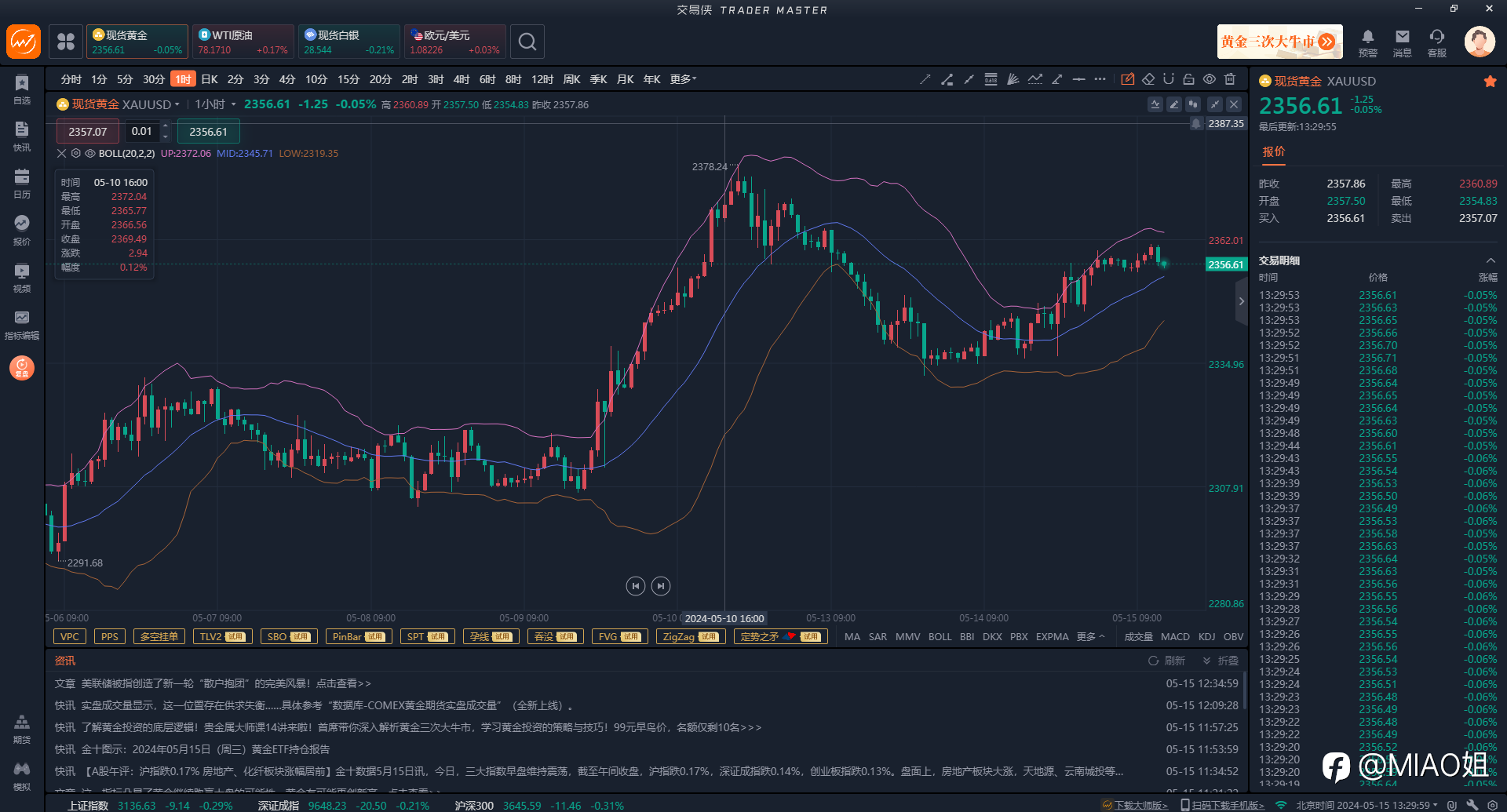Switch to the 现货白银 tab
The image size is (1507, 812).
tap(349, 42)
